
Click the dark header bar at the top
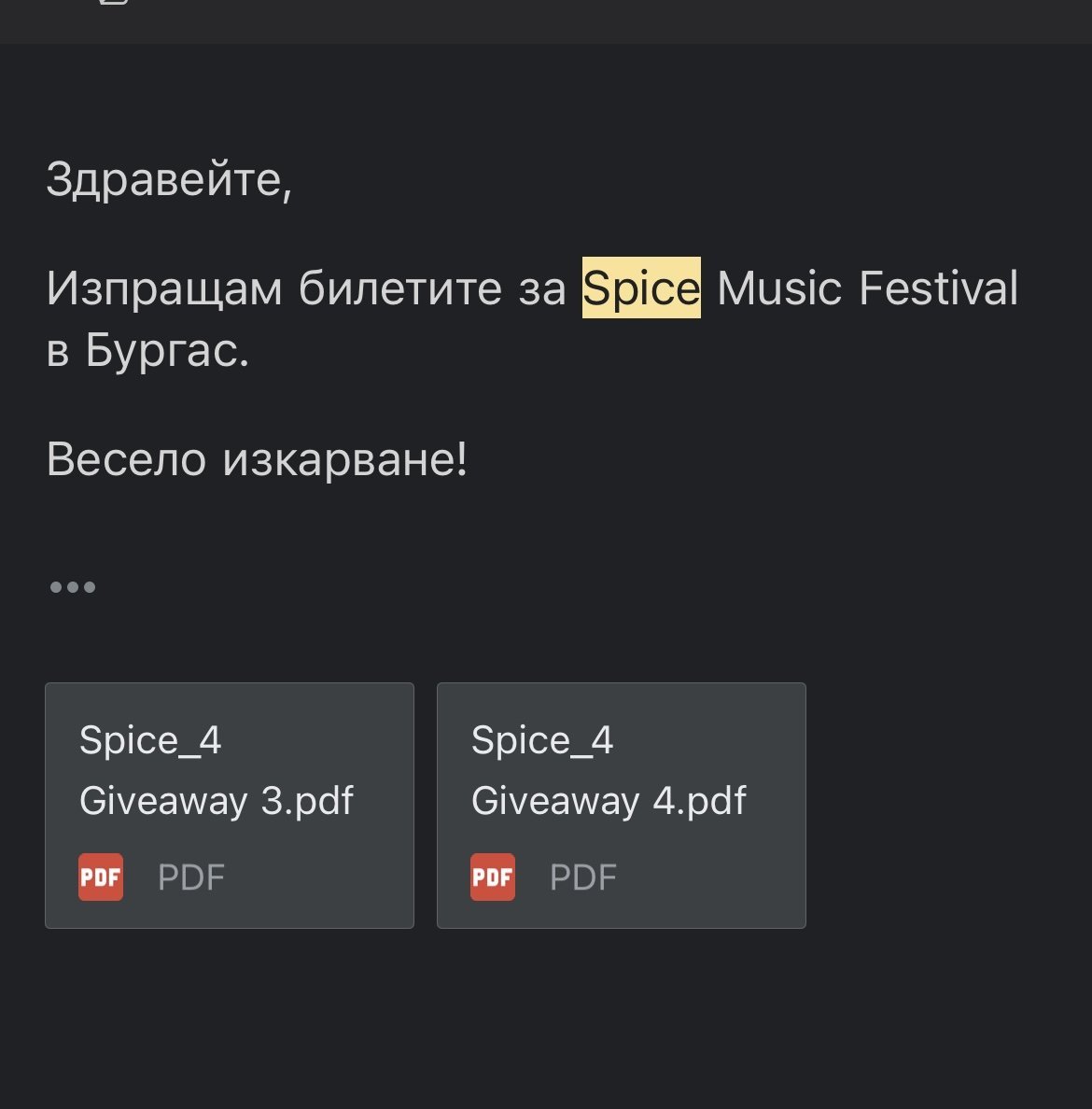[546, 19]
